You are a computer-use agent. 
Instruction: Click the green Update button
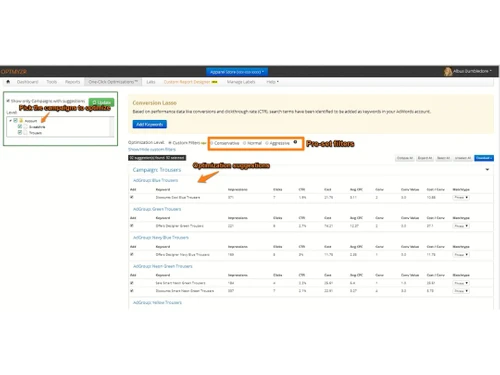[x=101, y=102]
